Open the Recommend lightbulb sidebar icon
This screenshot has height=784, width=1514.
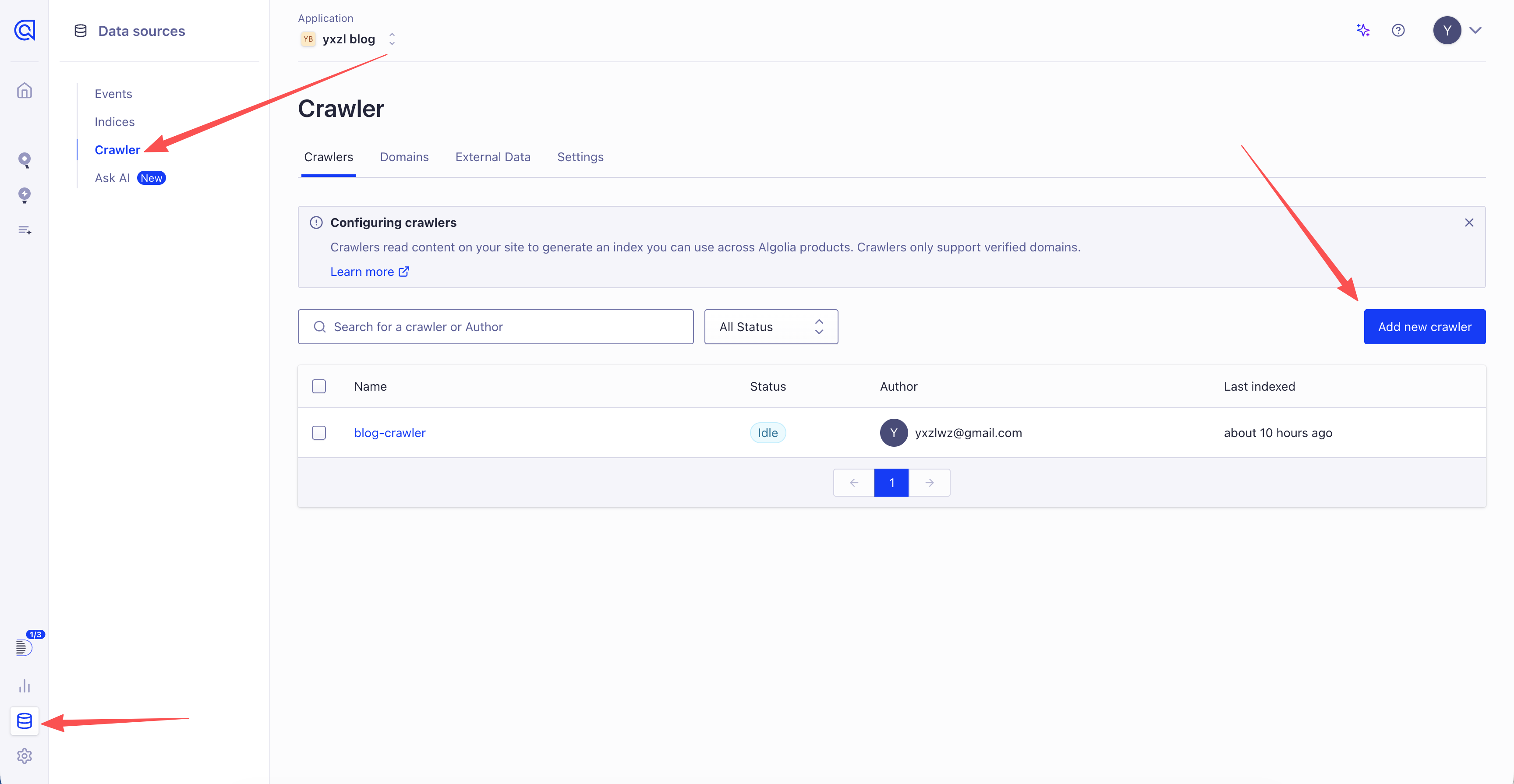(24, 194)
